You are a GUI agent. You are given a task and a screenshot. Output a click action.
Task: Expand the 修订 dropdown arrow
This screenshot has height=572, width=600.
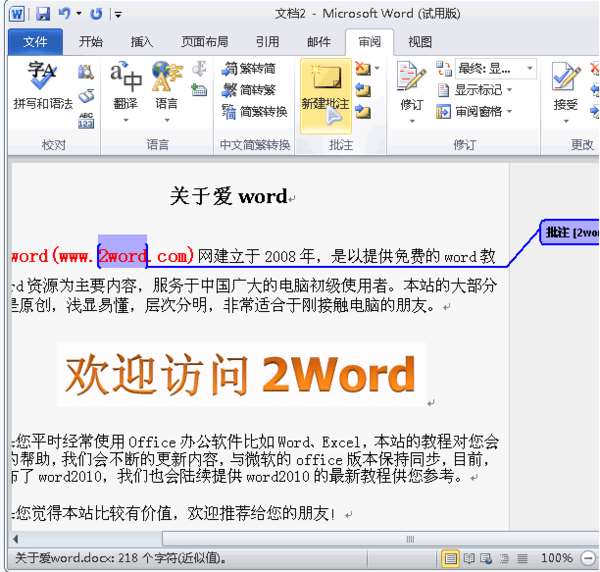pyautogui.click(x=412, y=121)
